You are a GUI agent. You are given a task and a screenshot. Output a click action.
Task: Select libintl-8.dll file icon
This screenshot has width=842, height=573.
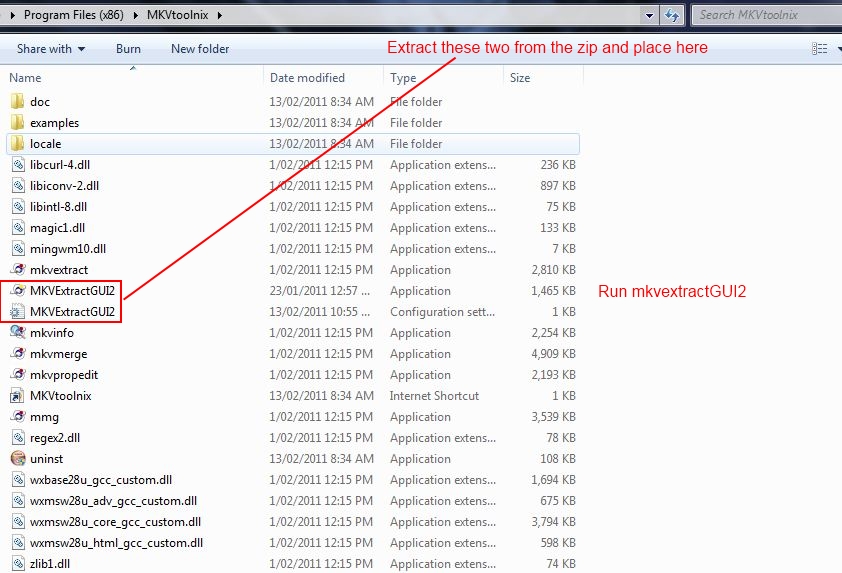18,207
